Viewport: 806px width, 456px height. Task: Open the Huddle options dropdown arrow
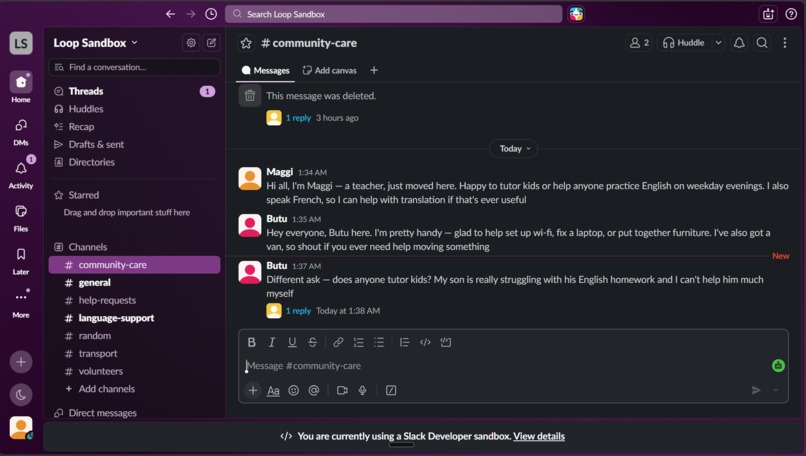(x=718, y=43)
